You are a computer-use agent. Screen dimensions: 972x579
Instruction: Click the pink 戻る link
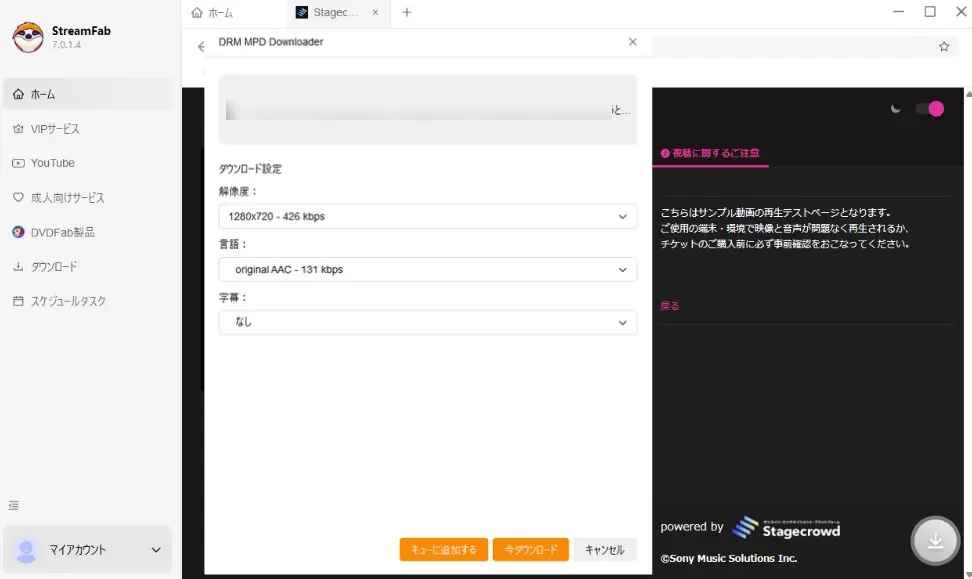669,306
